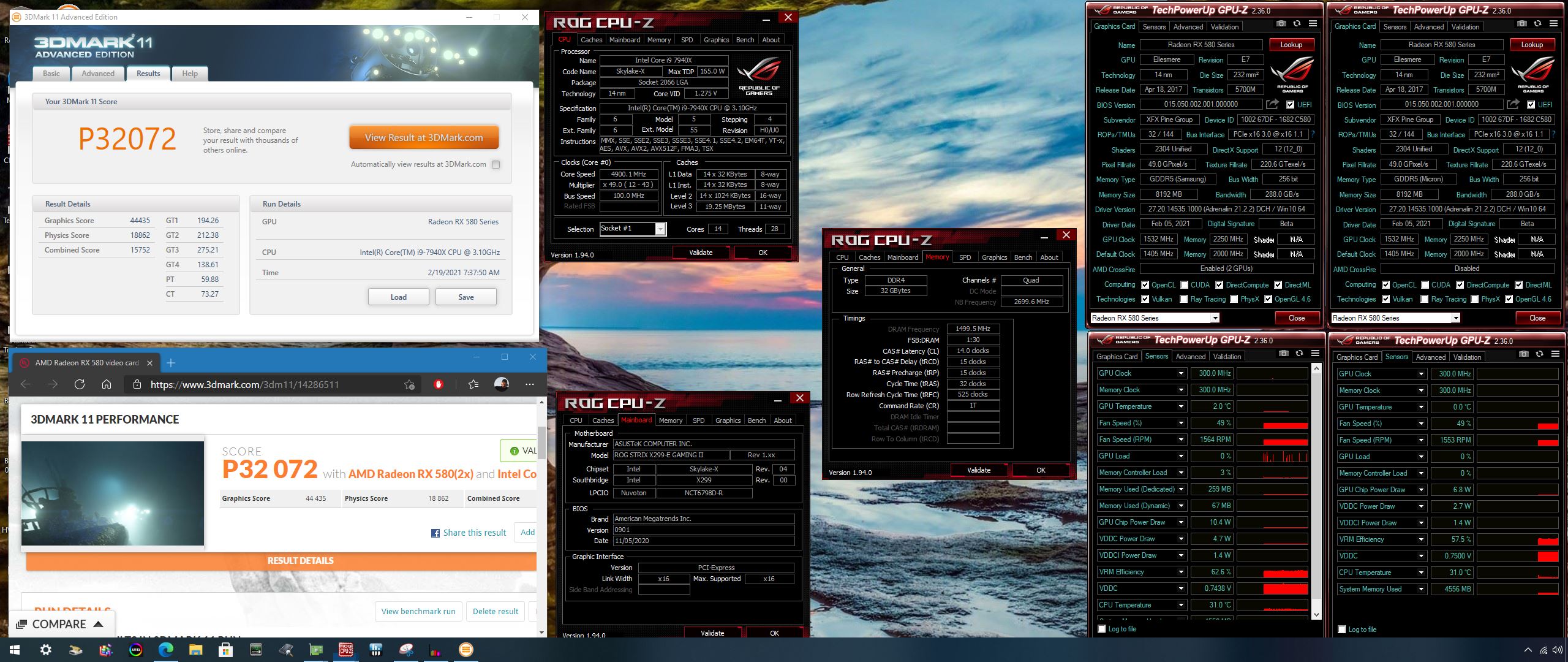The image size is (1568, 662).
Task: Toggle UEFI checkbox in Micron-memory GPU-Z window
Action: pyautogui.click(x=1531, y=104)
